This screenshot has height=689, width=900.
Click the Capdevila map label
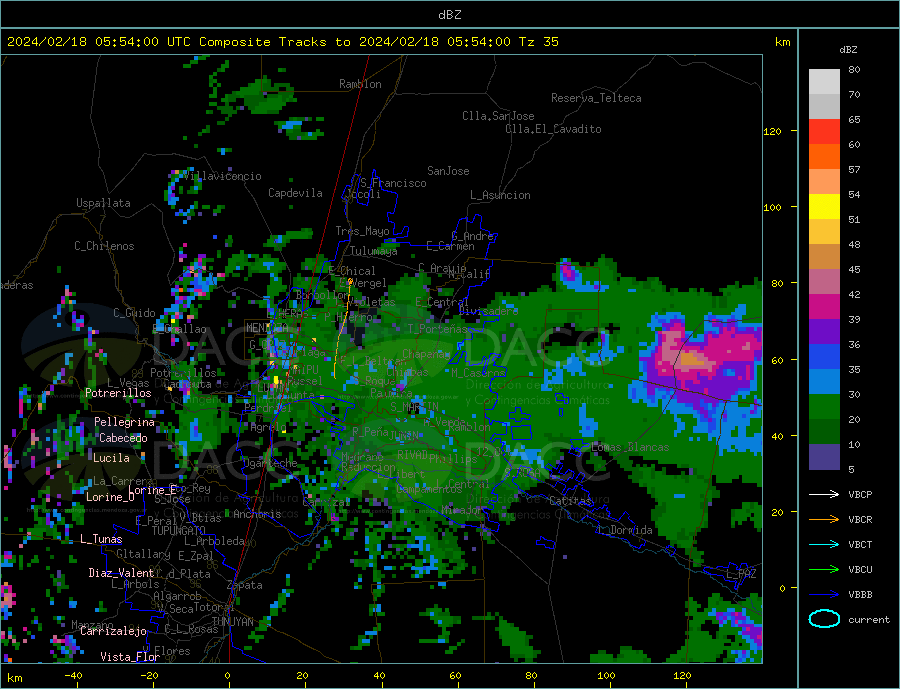[x=295, y=193]
